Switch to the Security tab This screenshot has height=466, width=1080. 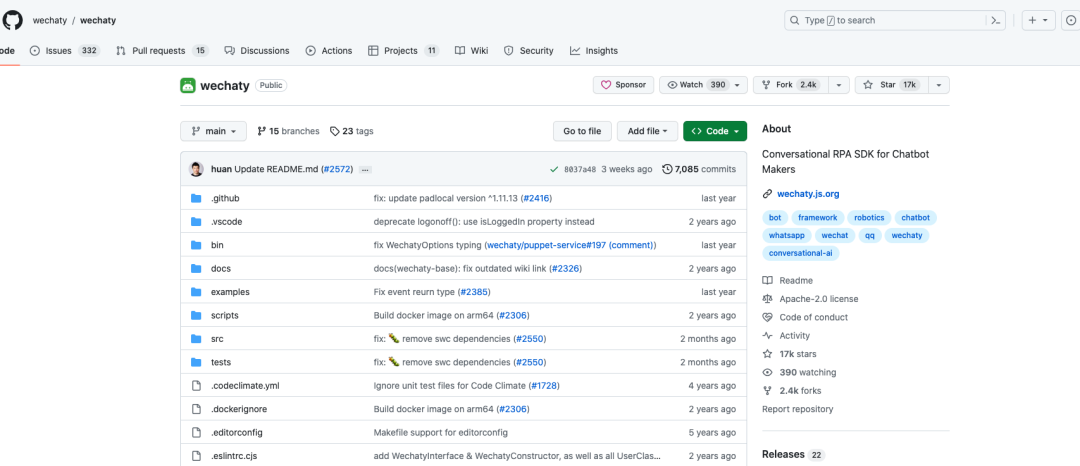529,50
